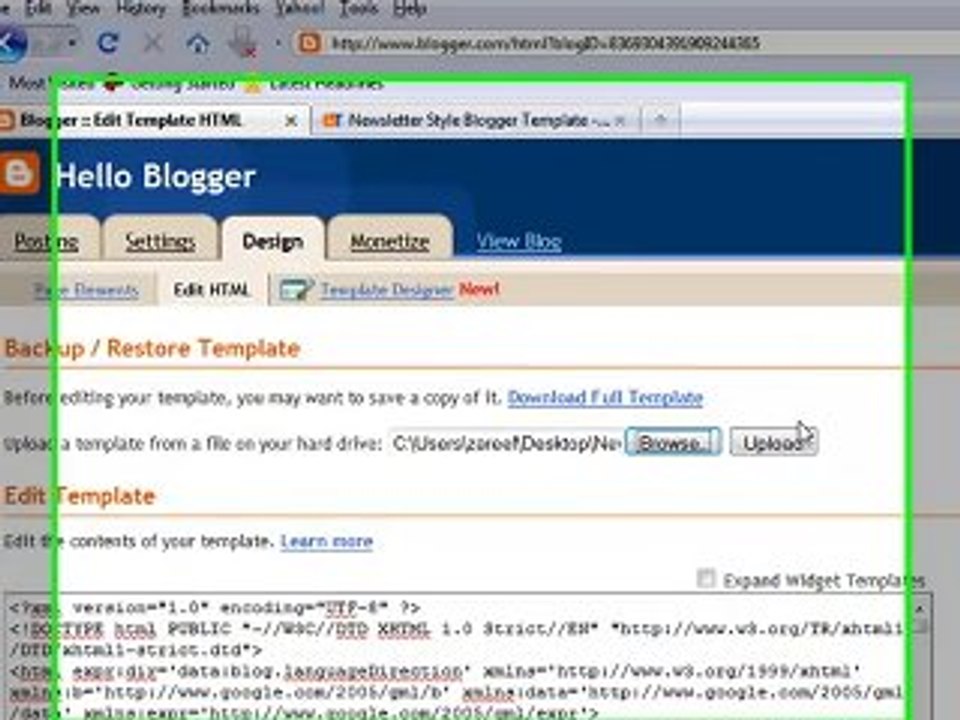Open the Edit menu
Viewport: 960px width, 720px height.
tap(38, 9)
